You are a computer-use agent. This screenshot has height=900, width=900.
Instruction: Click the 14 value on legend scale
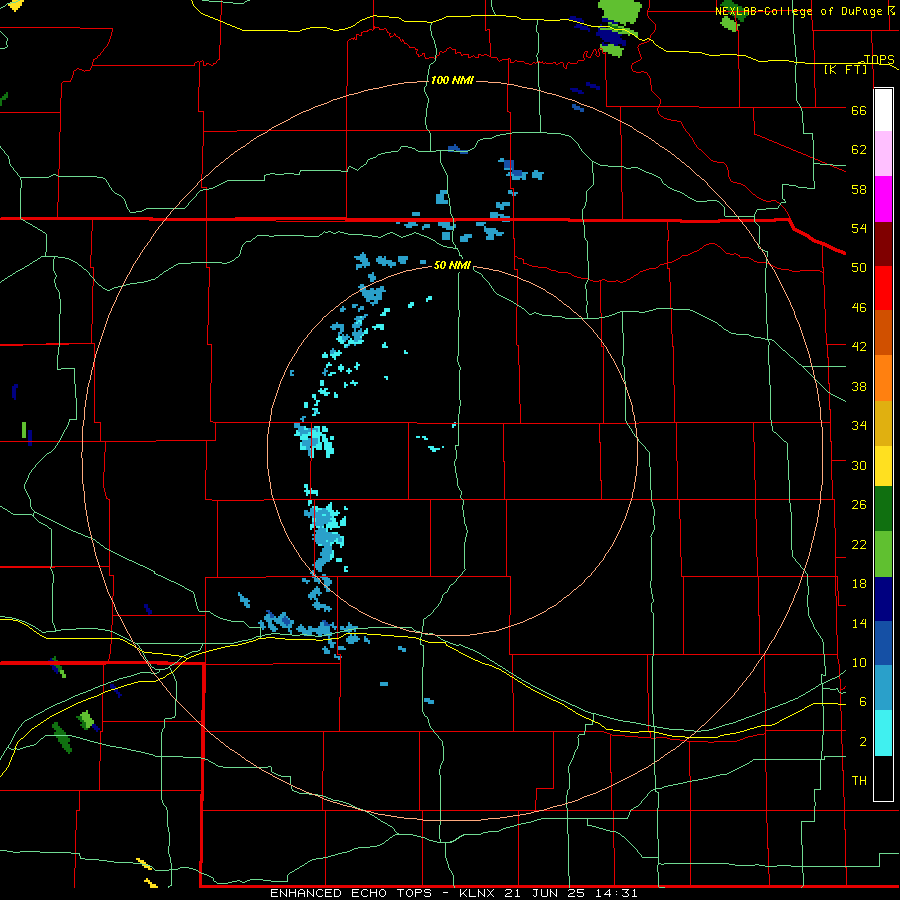point(859,623)
